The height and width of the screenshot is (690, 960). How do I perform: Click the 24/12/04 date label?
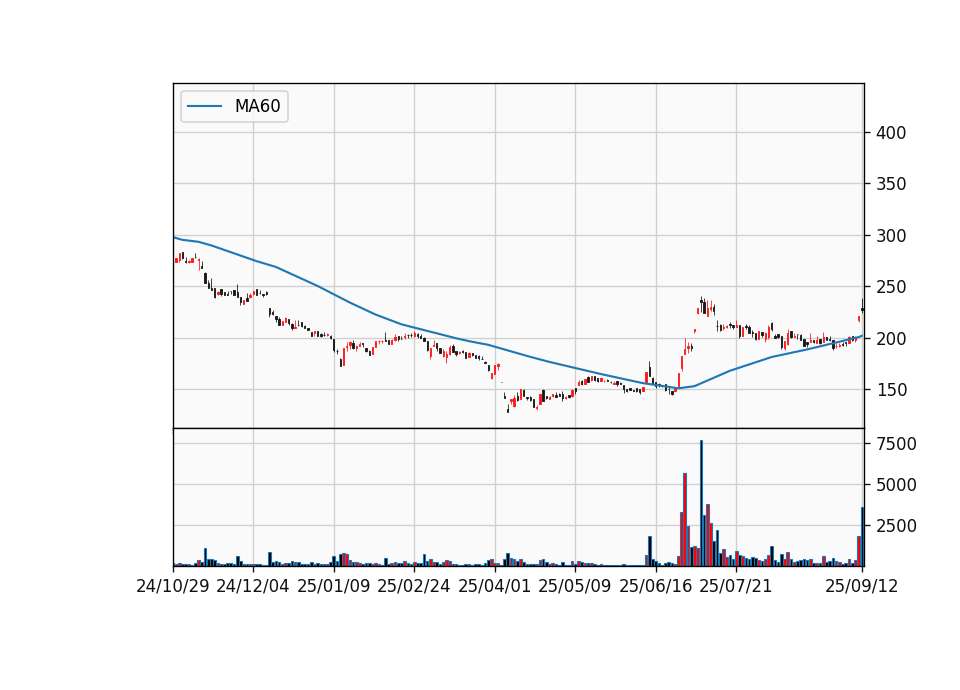[x=253, y=586]
